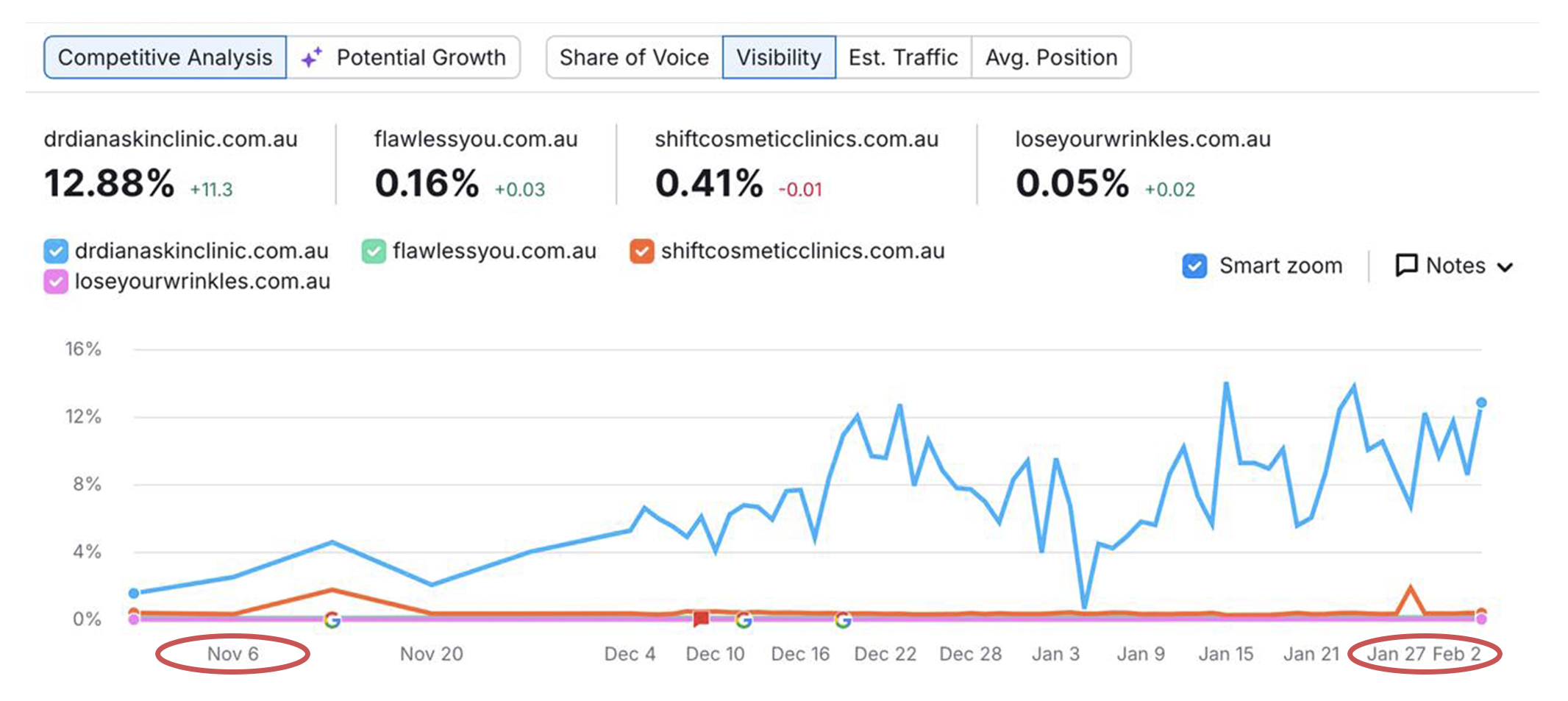Click the Potential Growth button
Viewport: 1568px width, 701px height.
pos(404,57)
